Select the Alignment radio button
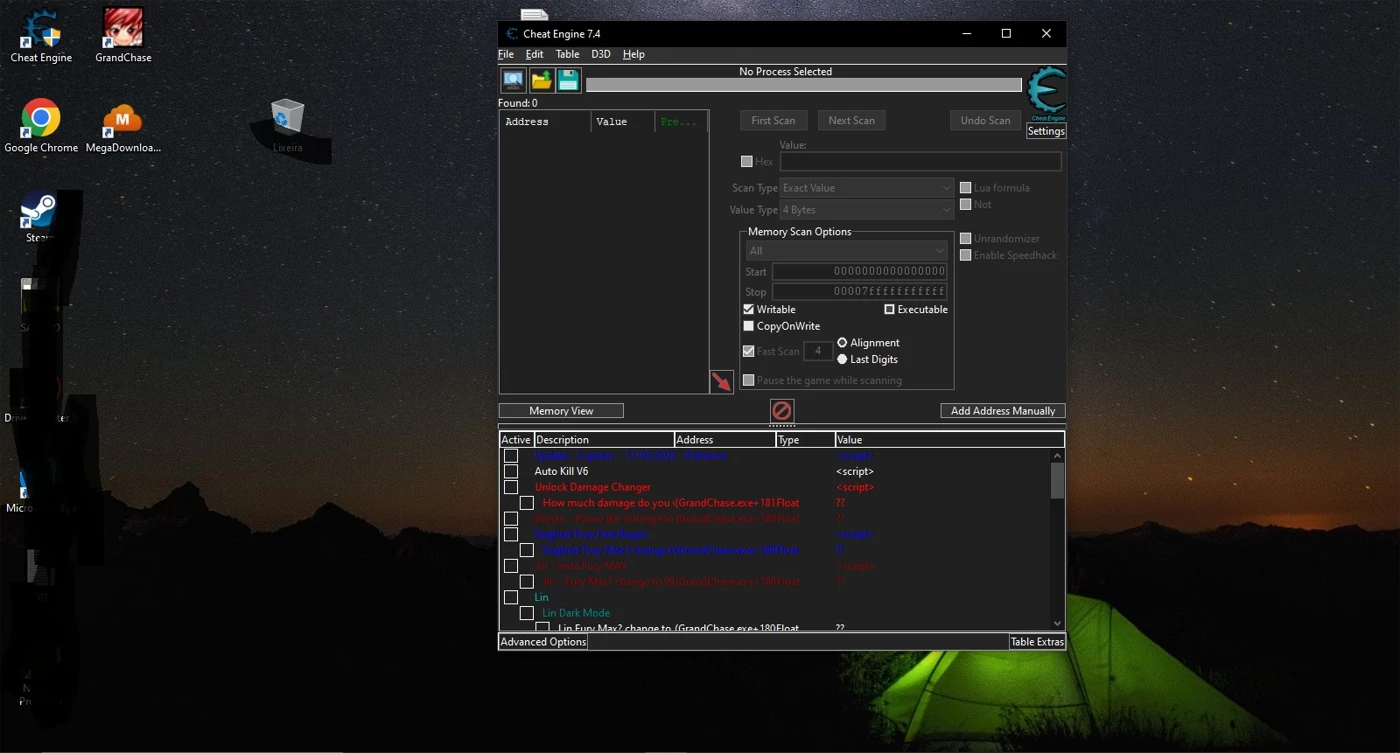 (x=842, y=342)
